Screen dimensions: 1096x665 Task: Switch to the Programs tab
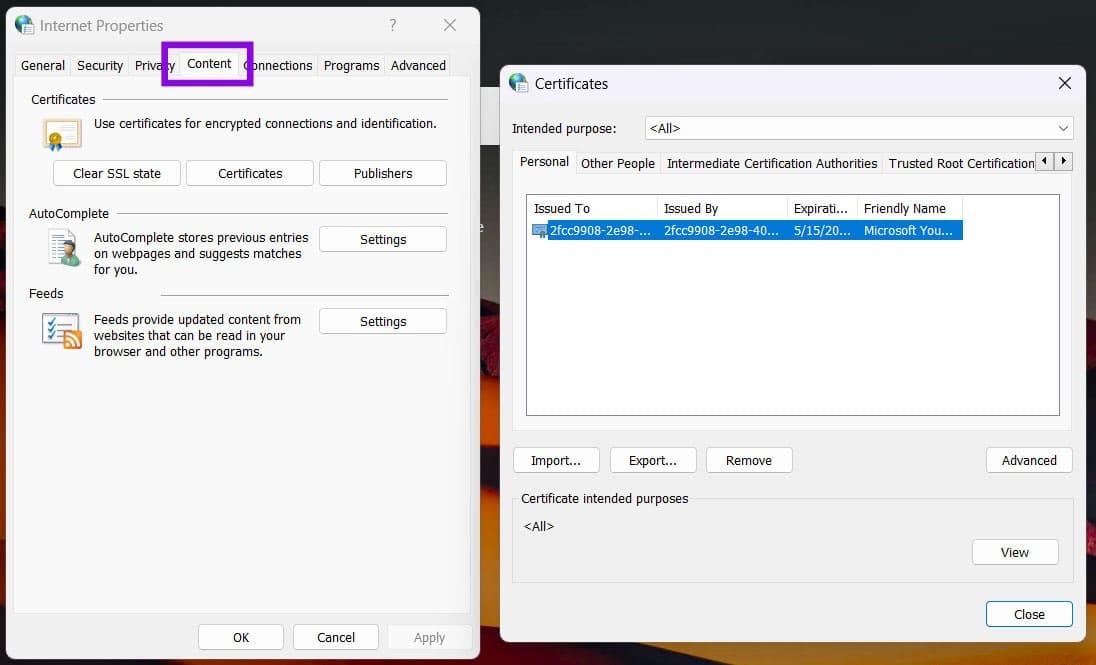tap(352, 66)
